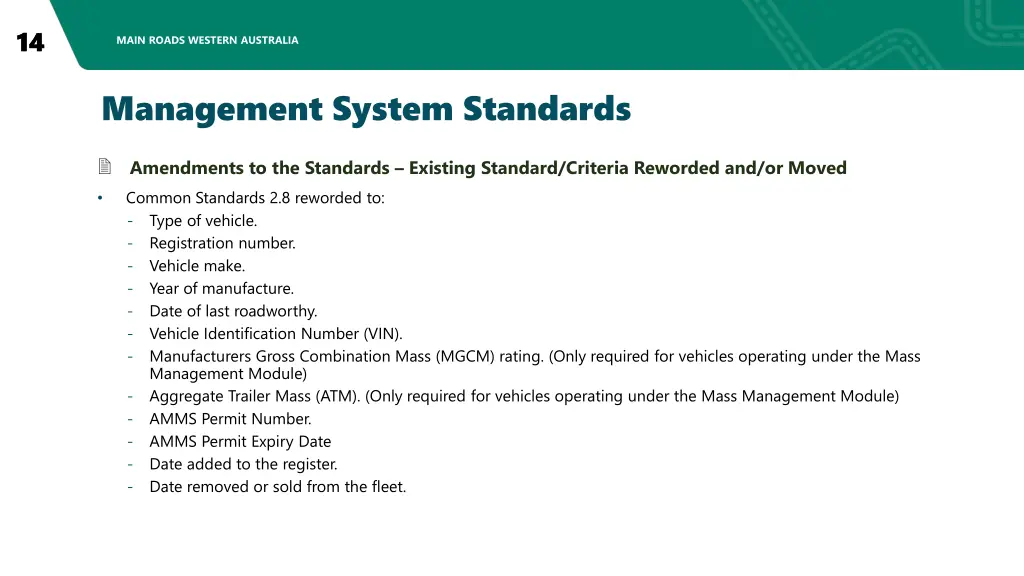Viewport: 1024px width, 576px height.
Task: Click the Amendments to the Standards heading
Action: 488,168
